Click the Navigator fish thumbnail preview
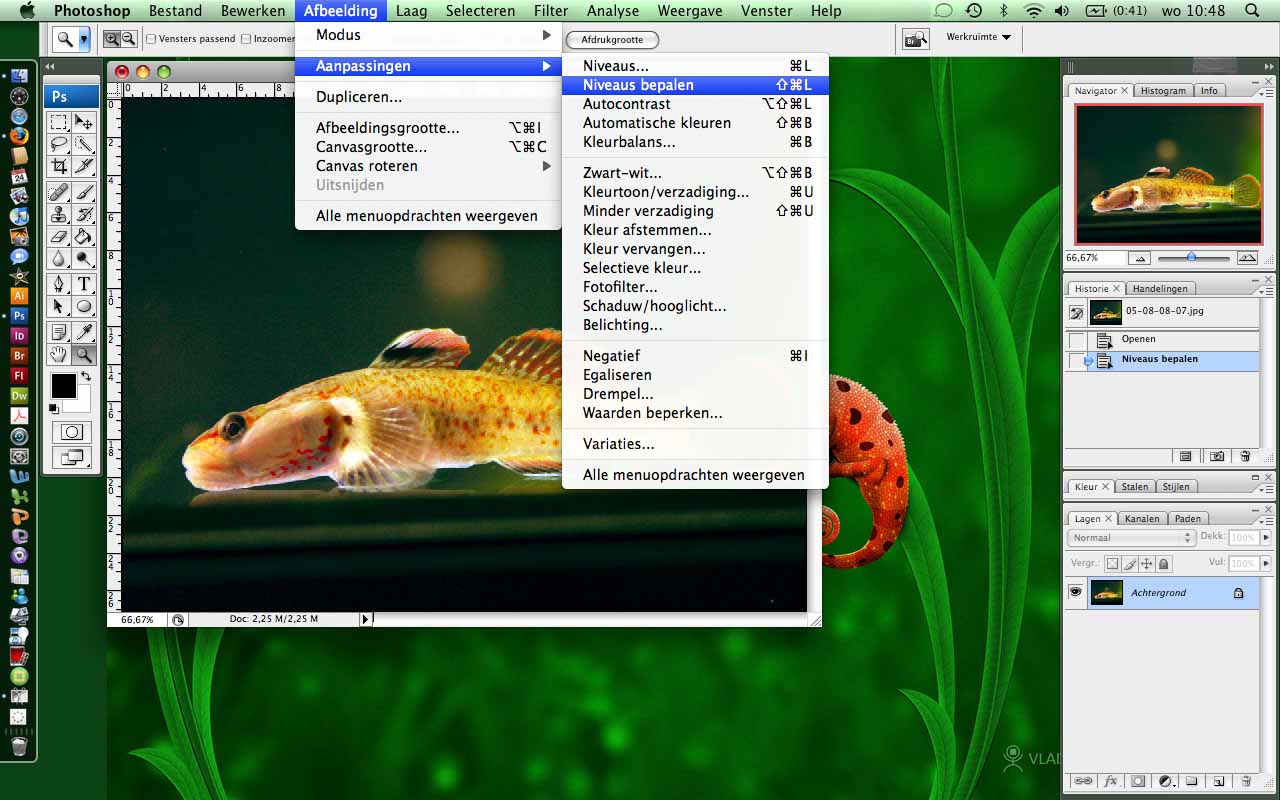The width and height of the screenshot is (1280, 800). 1168,174
